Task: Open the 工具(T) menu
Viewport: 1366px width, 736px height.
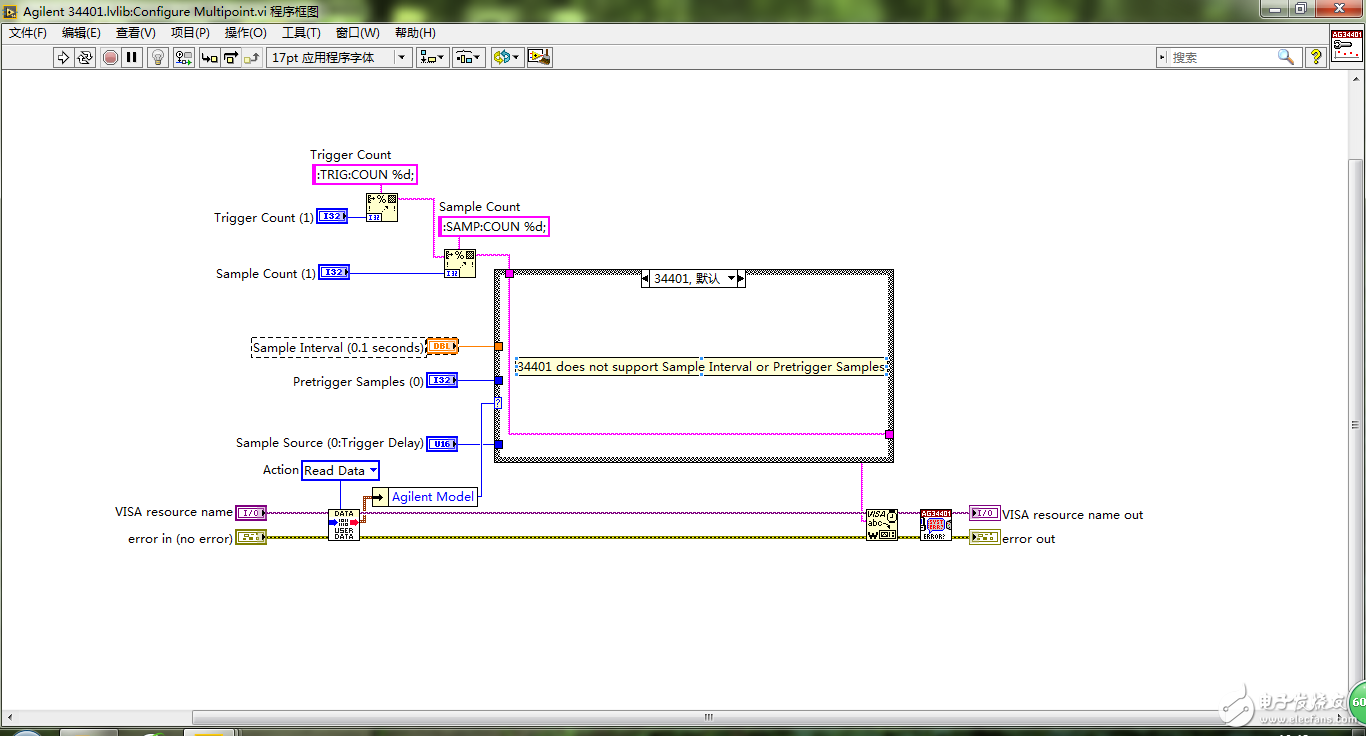Action: (x=301, y=33)
